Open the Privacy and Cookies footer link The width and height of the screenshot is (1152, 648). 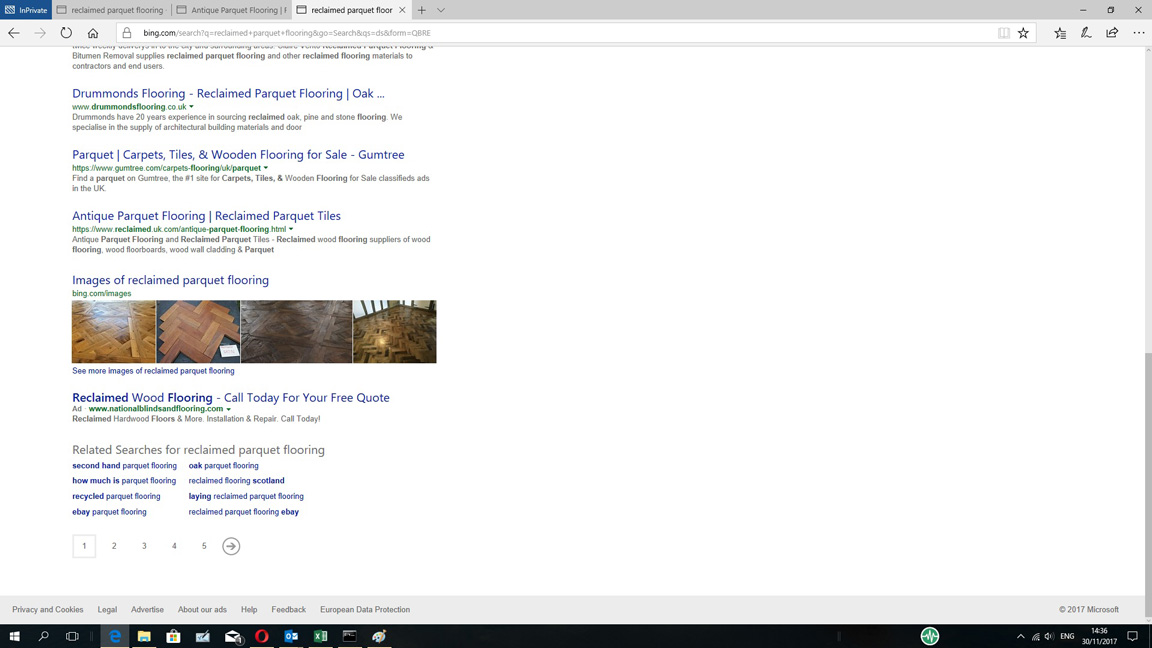(x=48, y=609)
